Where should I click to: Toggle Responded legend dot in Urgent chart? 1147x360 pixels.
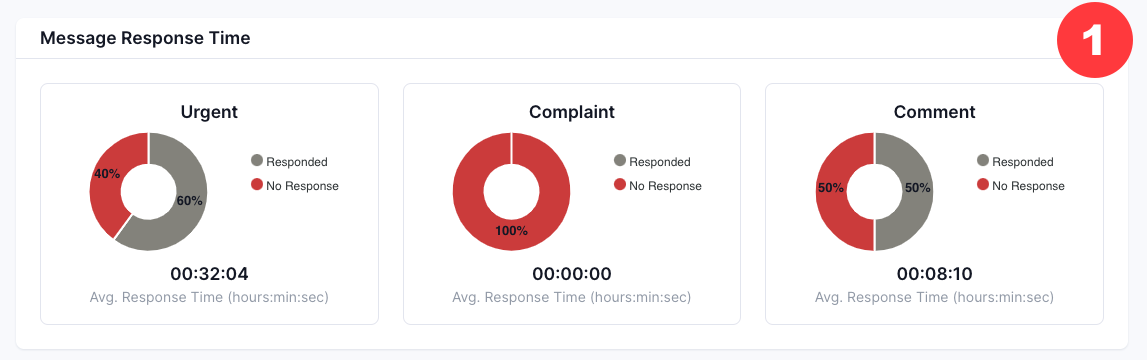click(257, 161)
